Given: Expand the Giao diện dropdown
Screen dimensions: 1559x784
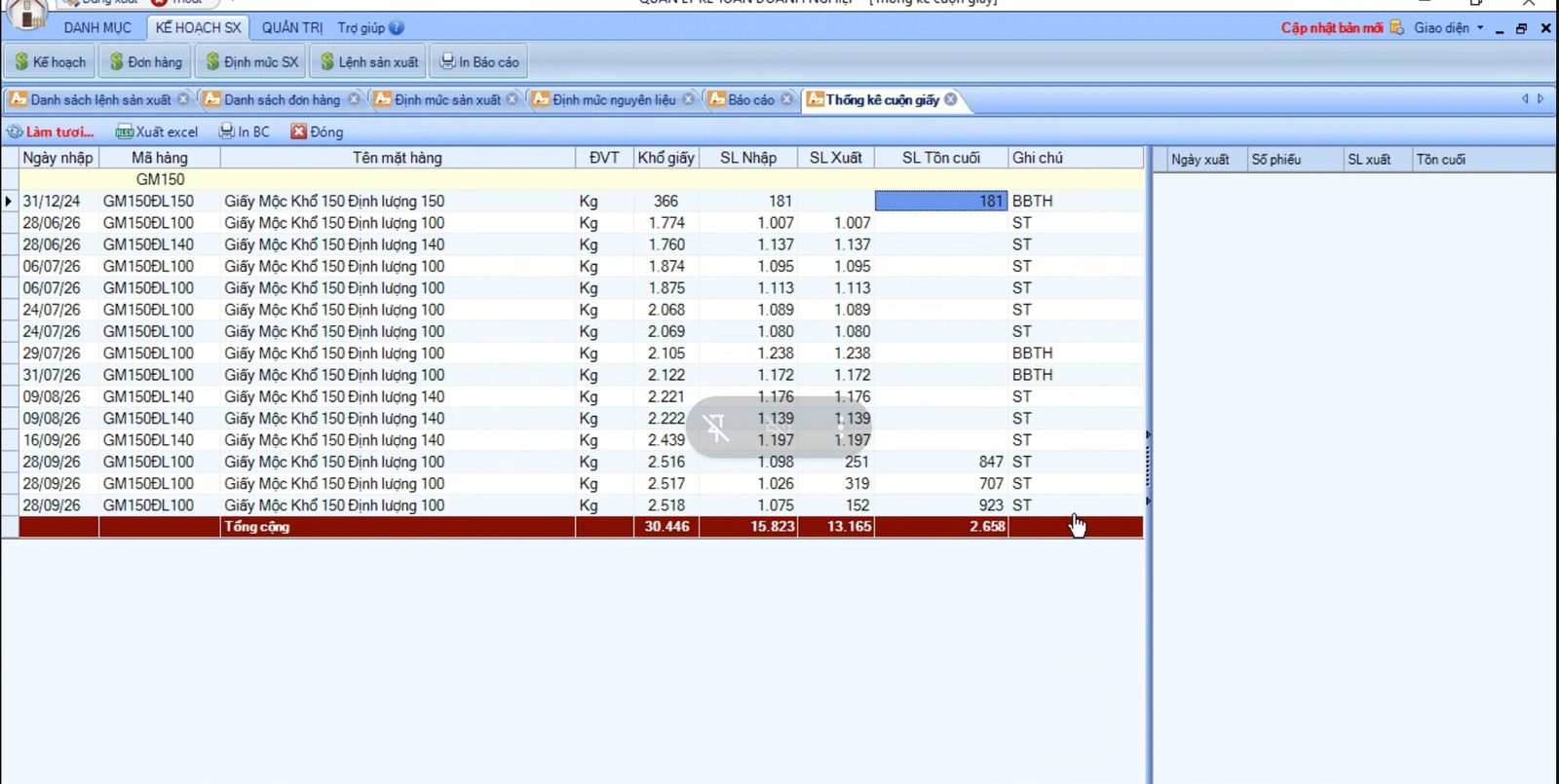Looking at the screenshot, I should [1449, 27].
